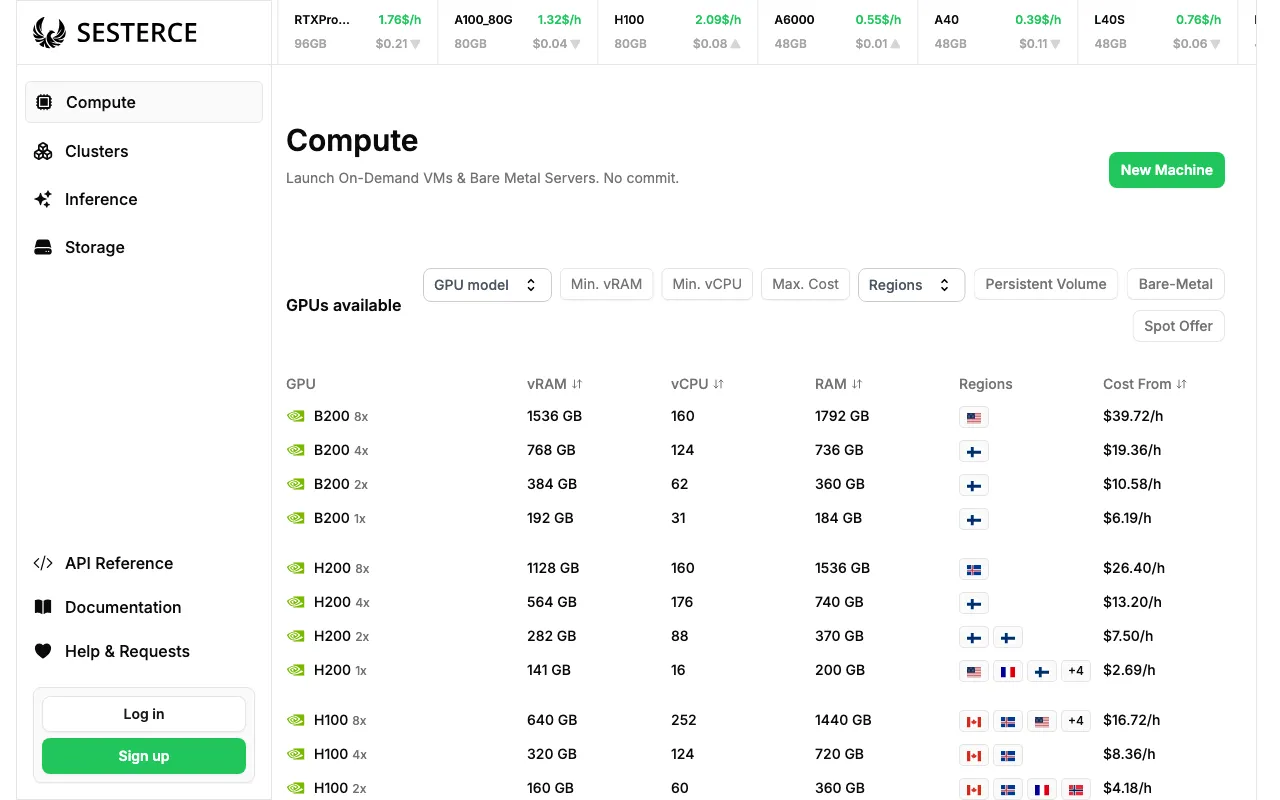
Task: Click the Norway flag on H100 2x row
Action: pyautogui.click(x=1076, y=790)
